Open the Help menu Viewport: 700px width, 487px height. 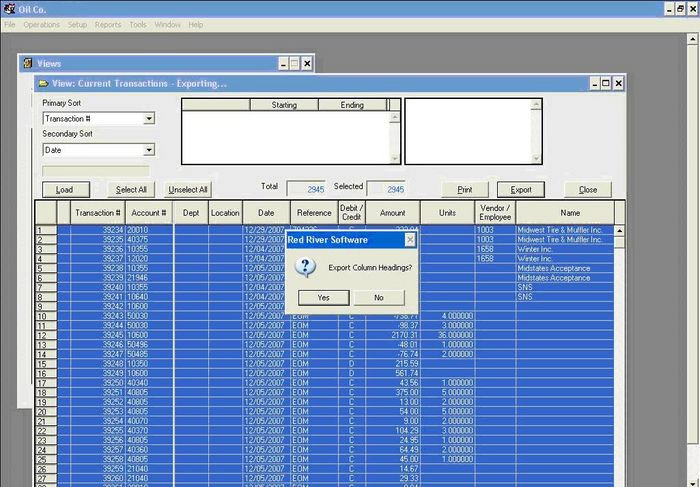(196, 25)
